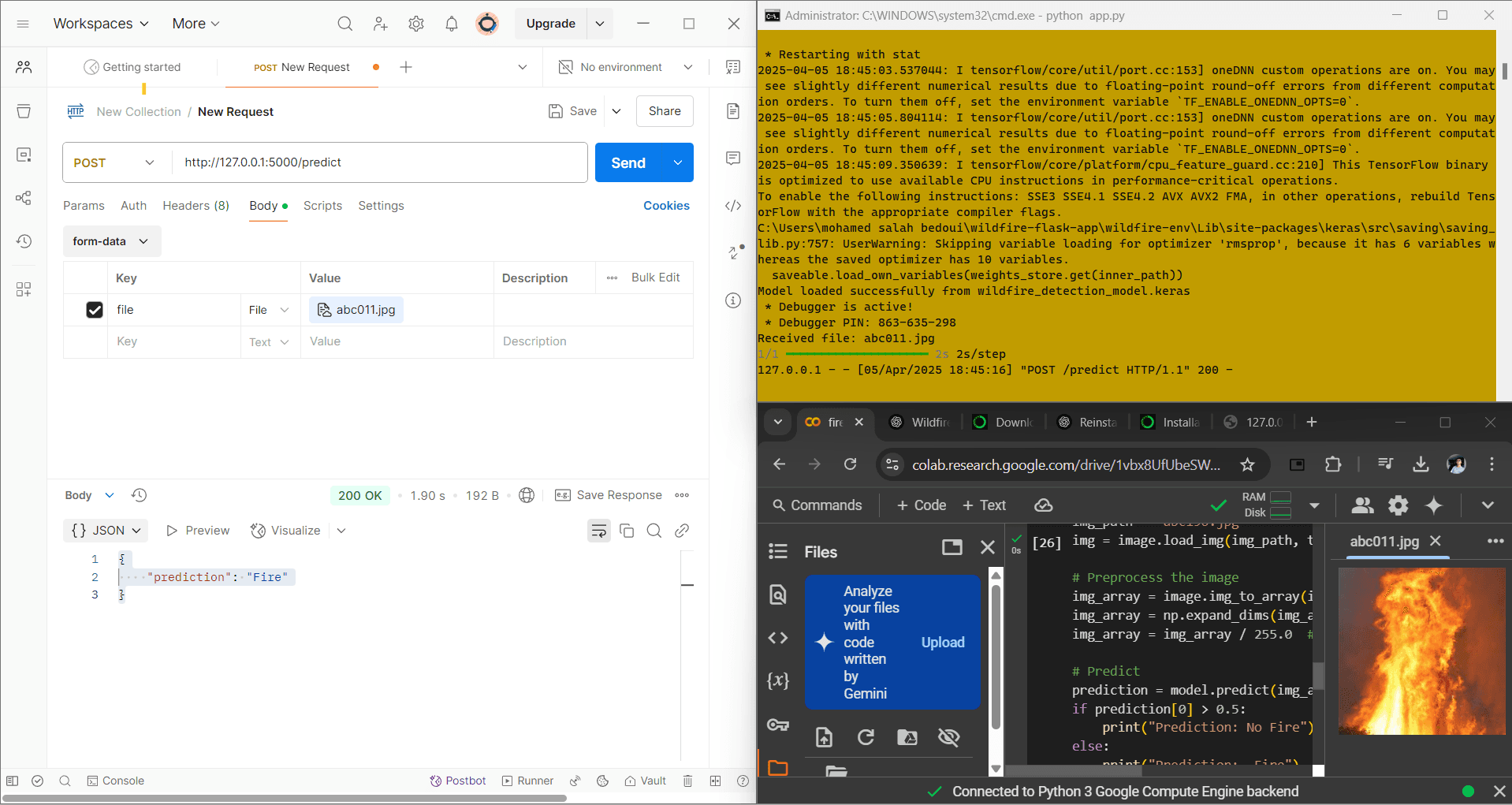Viewport: 1512px width, 805px height.
Task: Close the abc011.jpg preview tab
Action: point(1436,541)
